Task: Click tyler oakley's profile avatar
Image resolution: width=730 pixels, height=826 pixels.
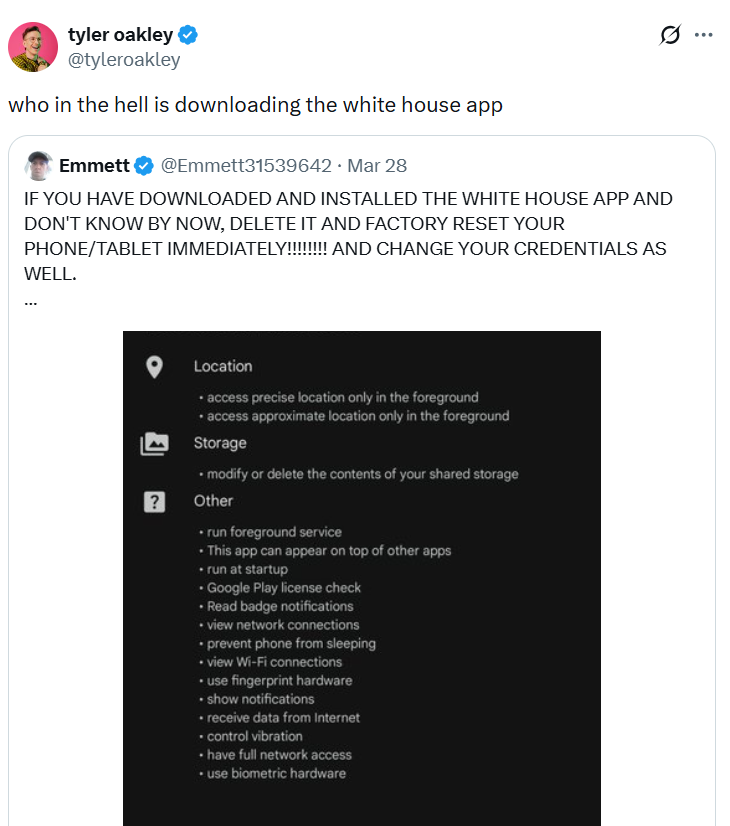Action: [33, 45]
